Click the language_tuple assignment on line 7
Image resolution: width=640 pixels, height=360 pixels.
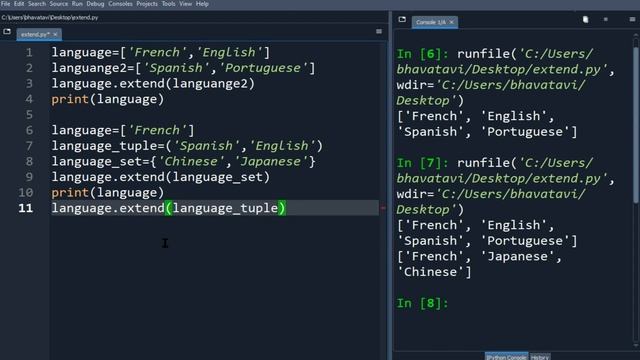pos(187,146)
